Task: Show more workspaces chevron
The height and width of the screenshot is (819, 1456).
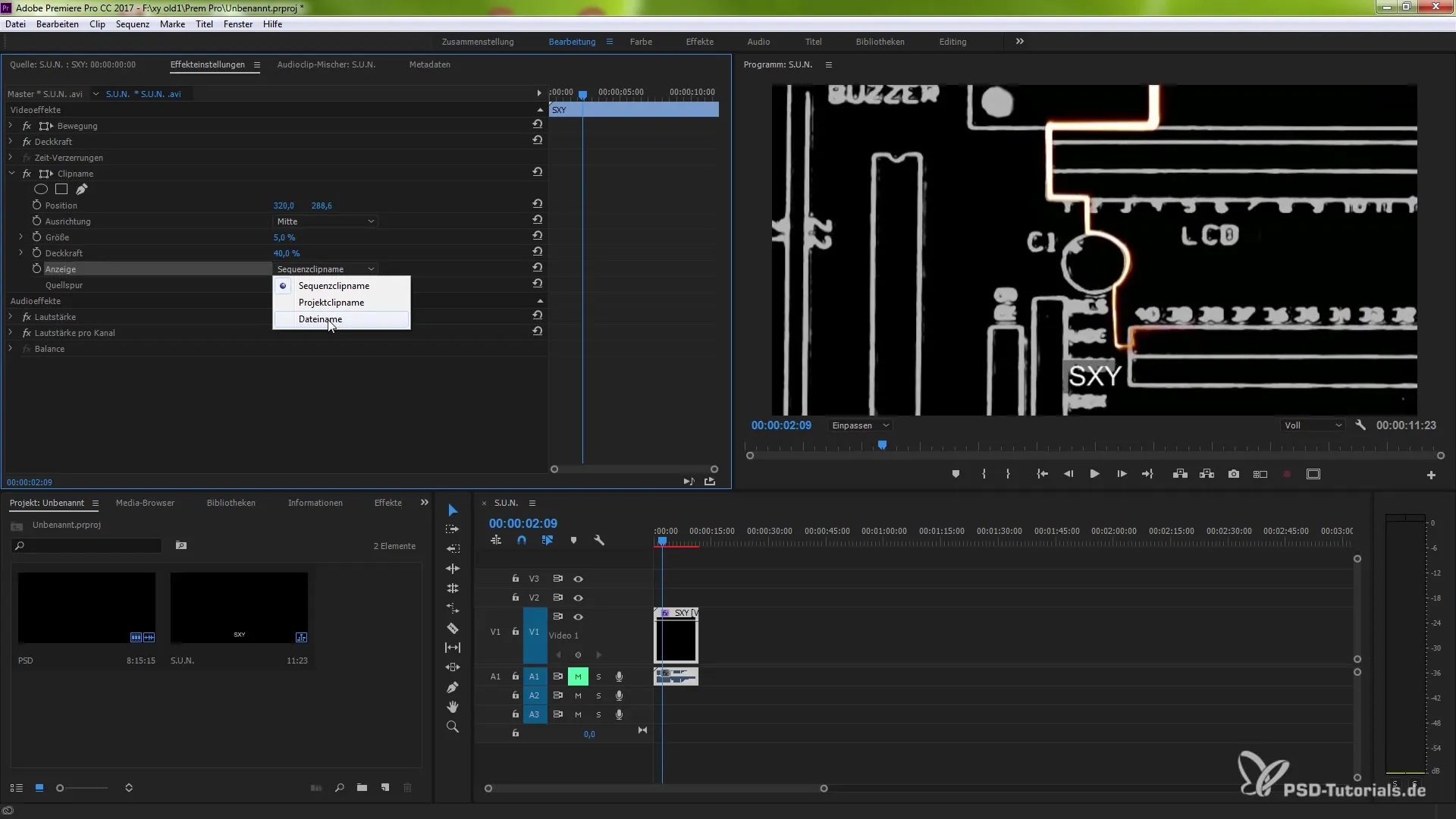Action: (1020, 41)
